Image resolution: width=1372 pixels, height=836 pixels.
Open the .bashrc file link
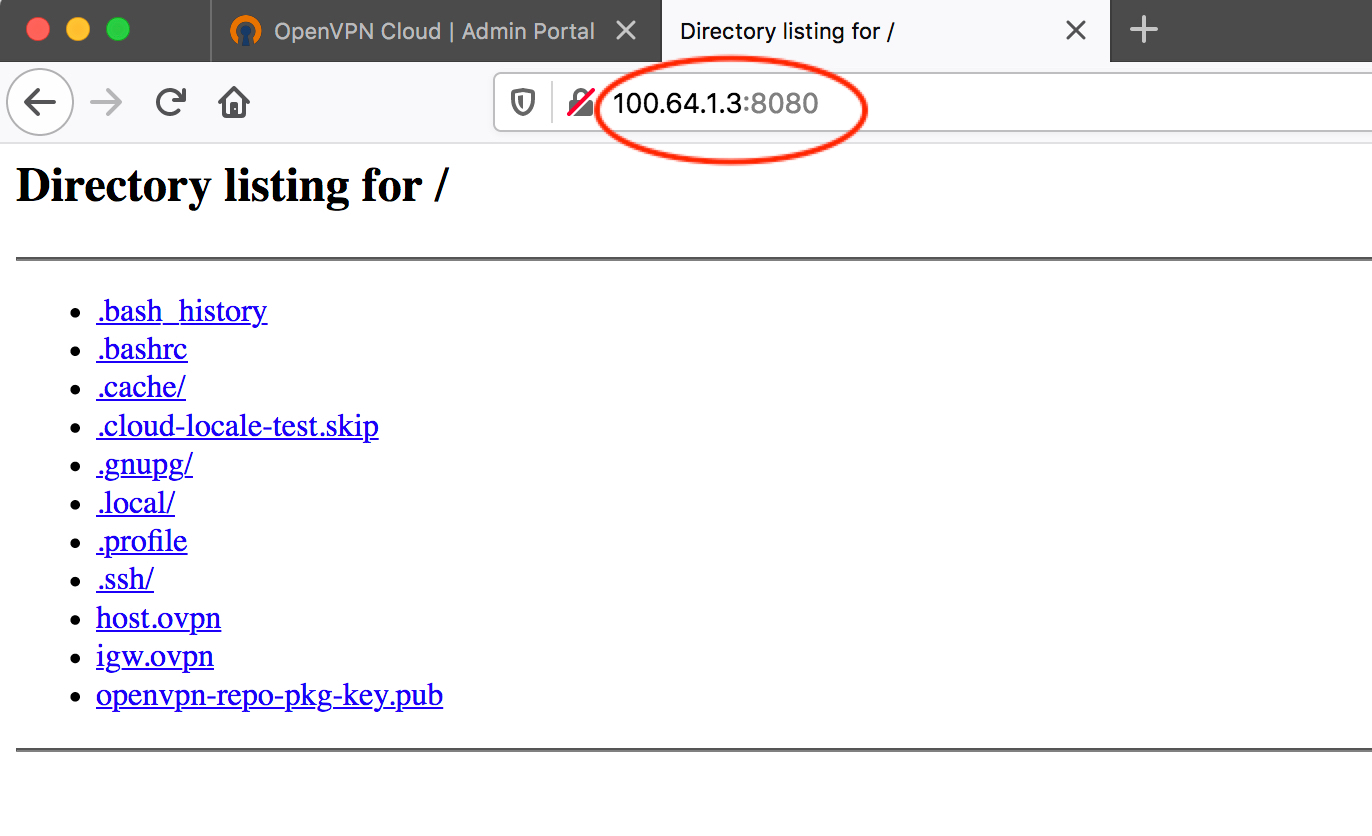(x=142, y=350)
